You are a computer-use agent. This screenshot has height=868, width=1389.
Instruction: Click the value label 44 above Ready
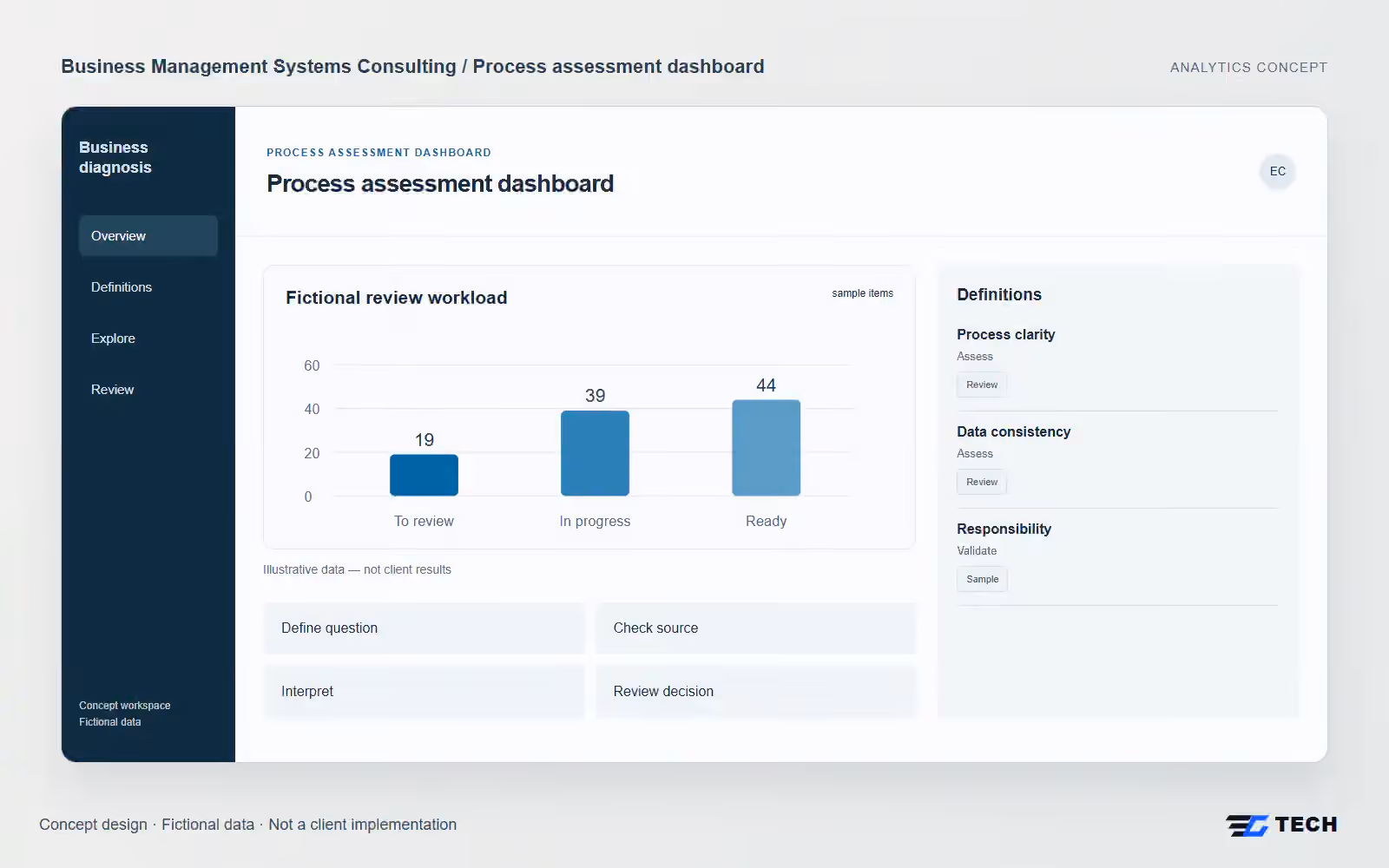pyautogui.click(x=766, y=385)
